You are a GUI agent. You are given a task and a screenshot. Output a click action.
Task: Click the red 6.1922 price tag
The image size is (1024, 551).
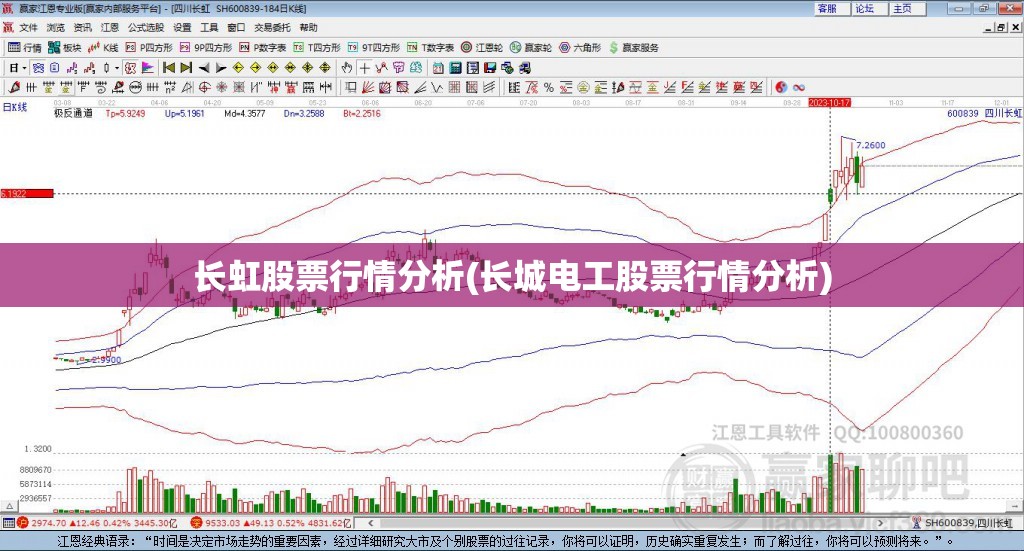27,193
